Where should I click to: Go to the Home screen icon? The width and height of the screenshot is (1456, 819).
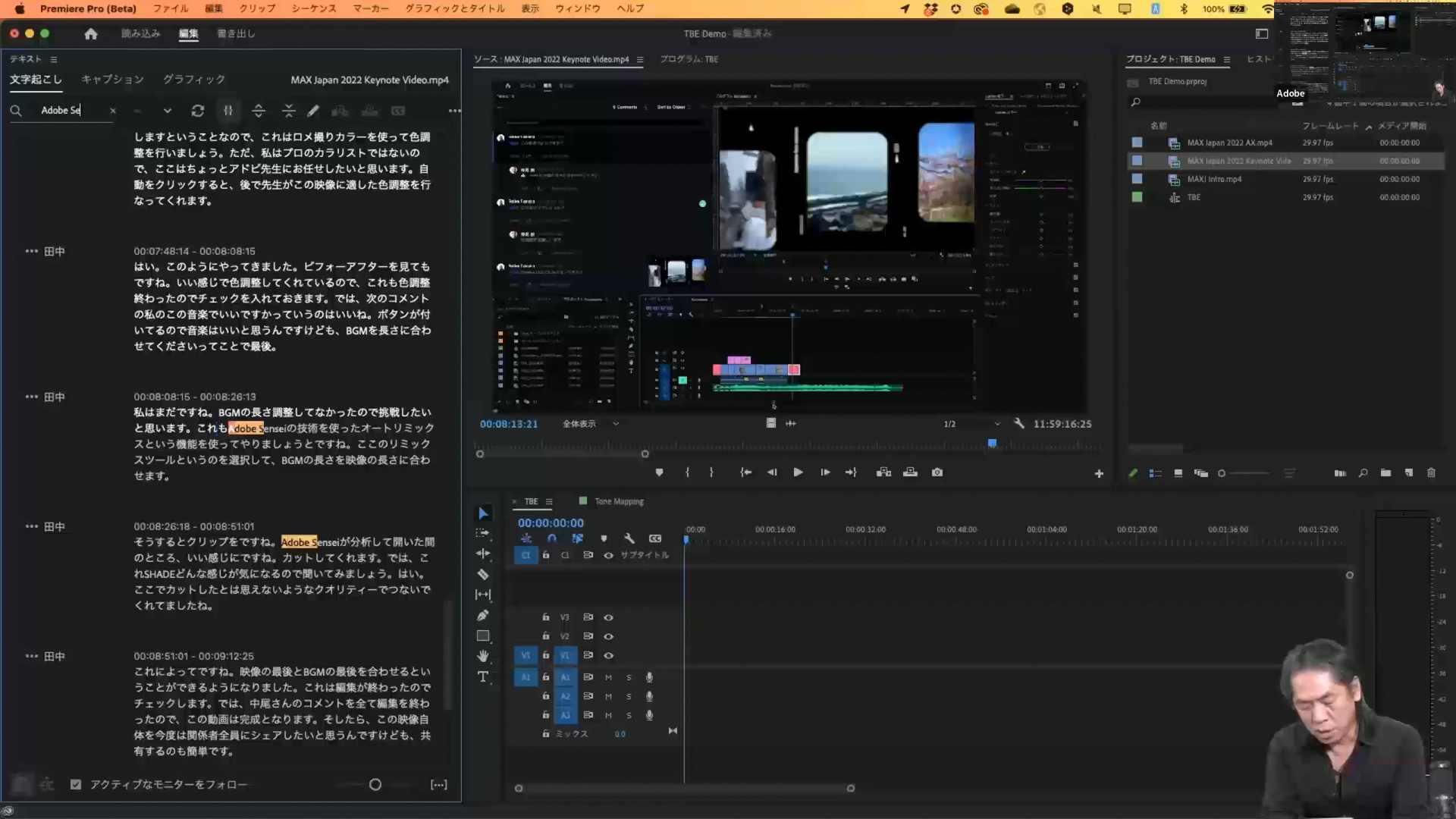pyautogui.click(x=91, y=33)
